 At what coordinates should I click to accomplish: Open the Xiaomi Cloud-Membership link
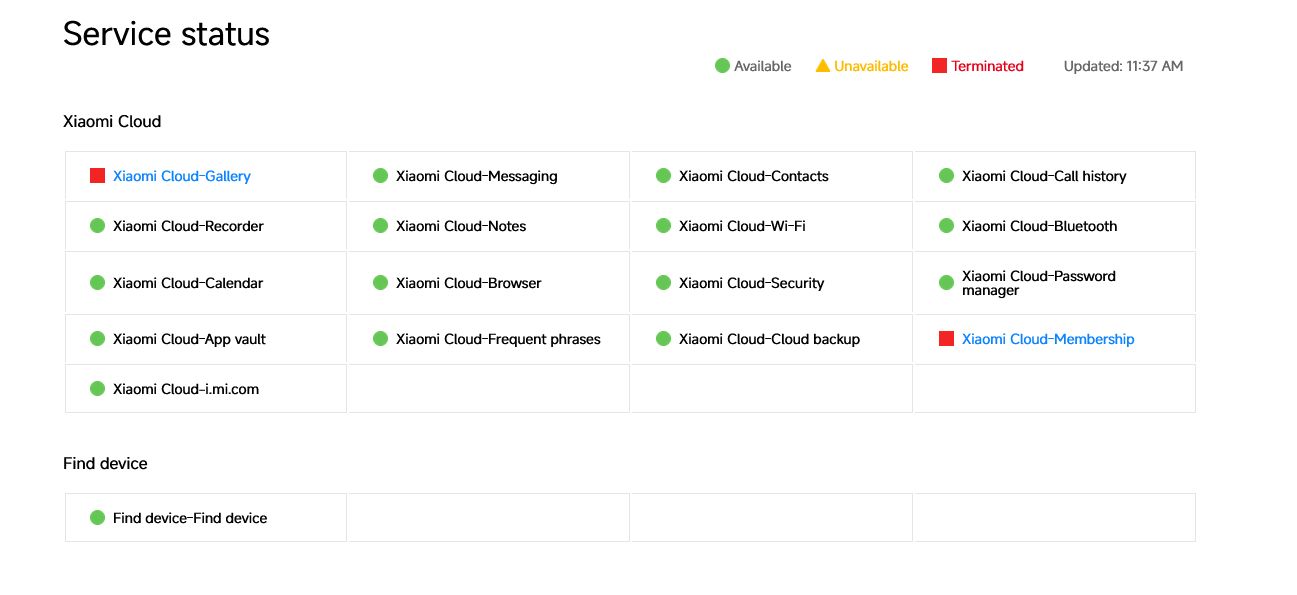coord(1047,339)
